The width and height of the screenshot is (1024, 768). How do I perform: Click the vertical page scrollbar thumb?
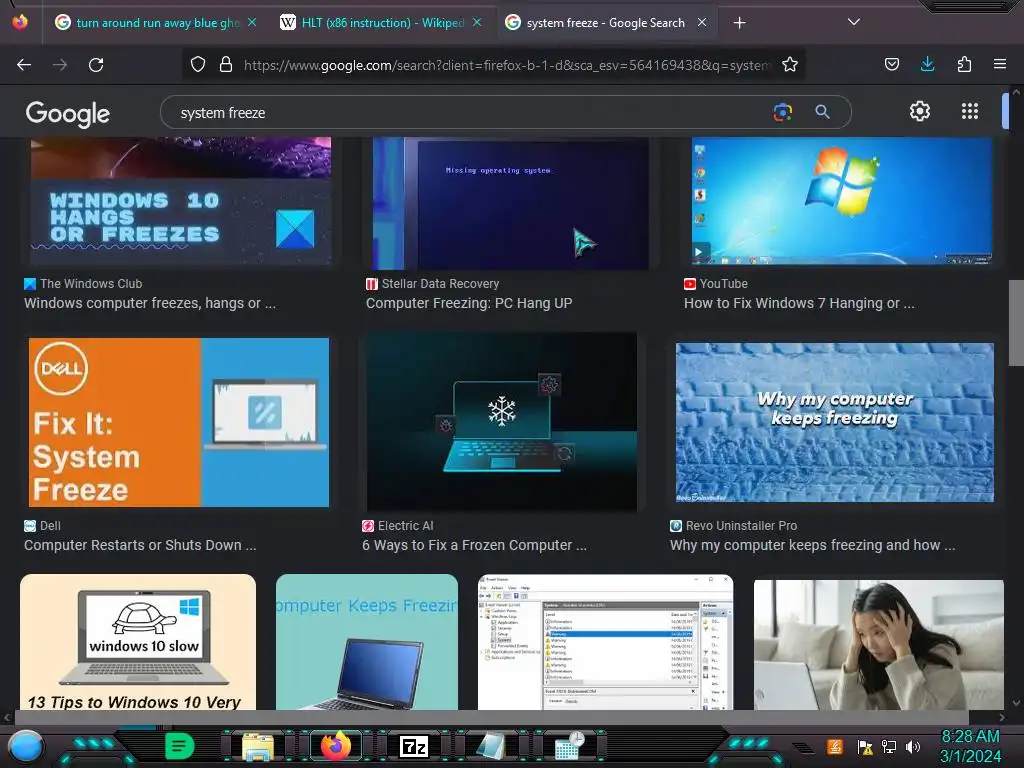[1016, 323]
